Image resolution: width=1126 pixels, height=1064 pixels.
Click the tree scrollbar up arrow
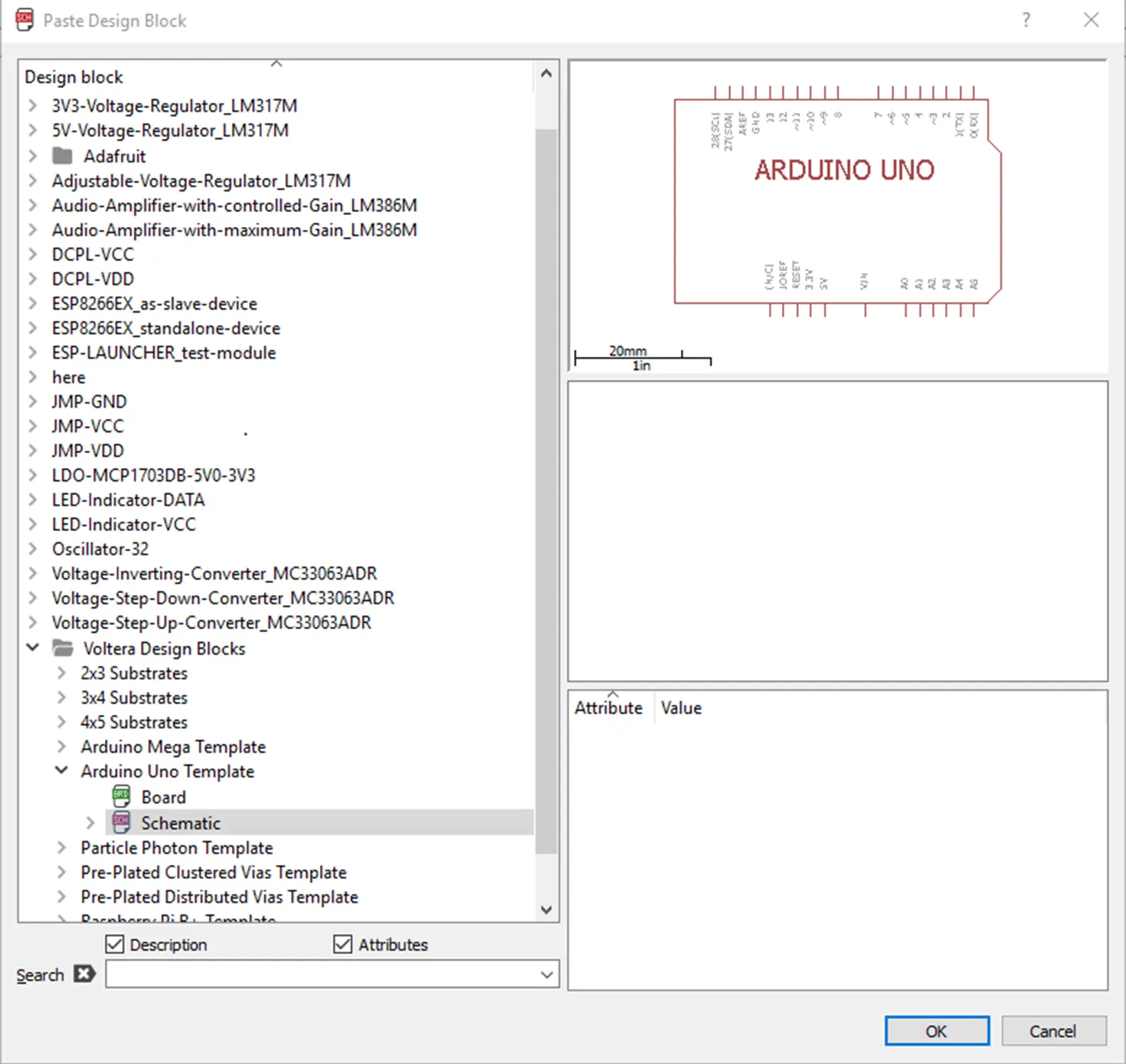(x=546, y=73)
